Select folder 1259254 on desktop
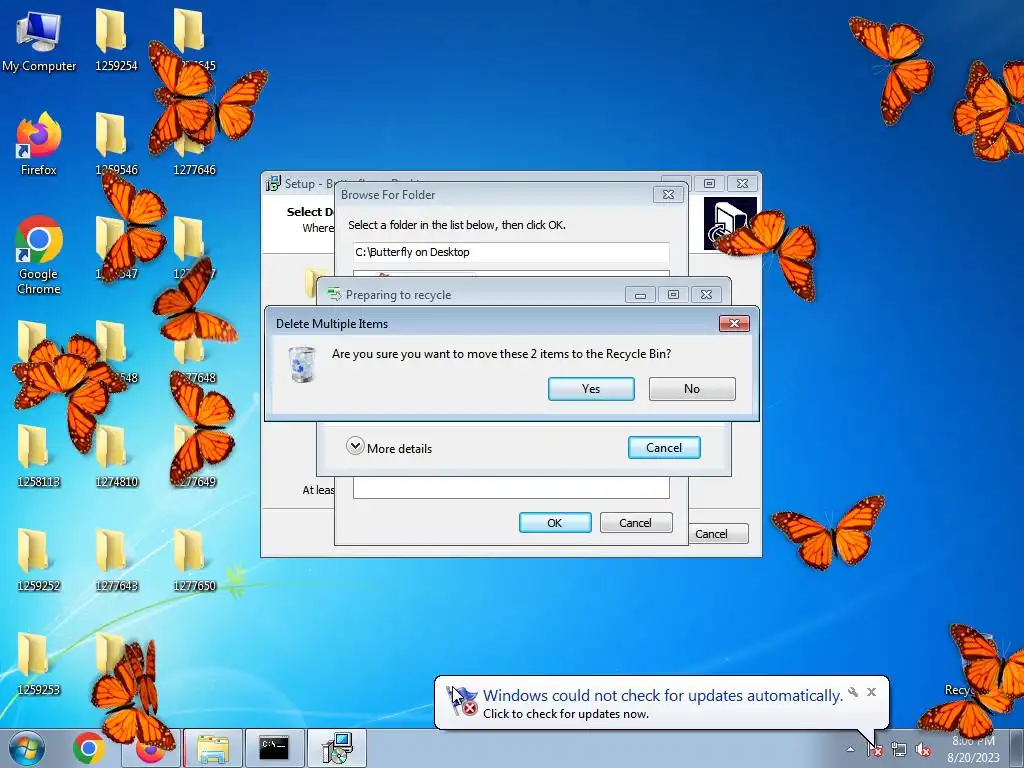Viewport: 1024px width, 768px height. [116, 40]
